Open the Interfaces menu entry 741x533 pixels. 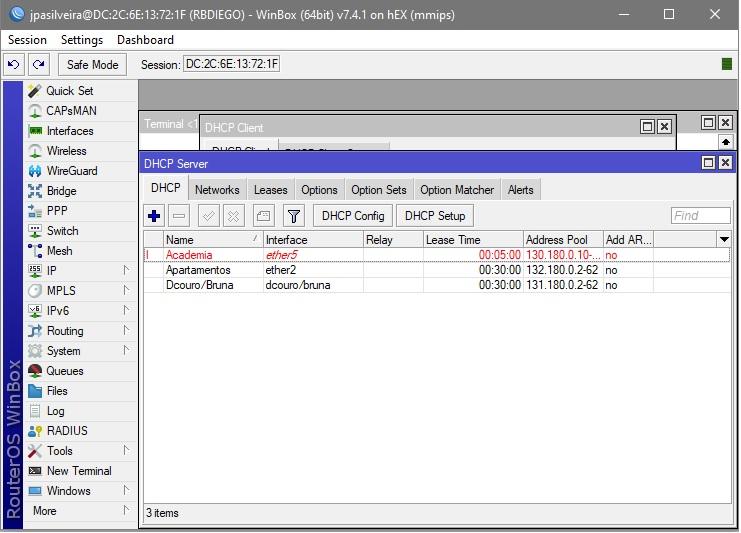click(x=80, y=131)
